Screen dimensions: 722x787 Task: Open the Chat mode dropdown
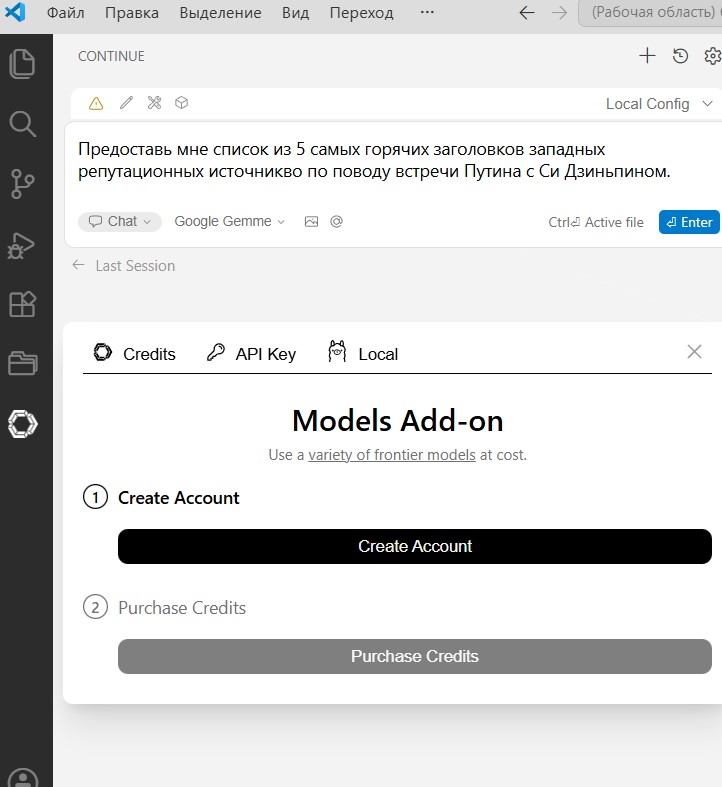coord(119,221)
